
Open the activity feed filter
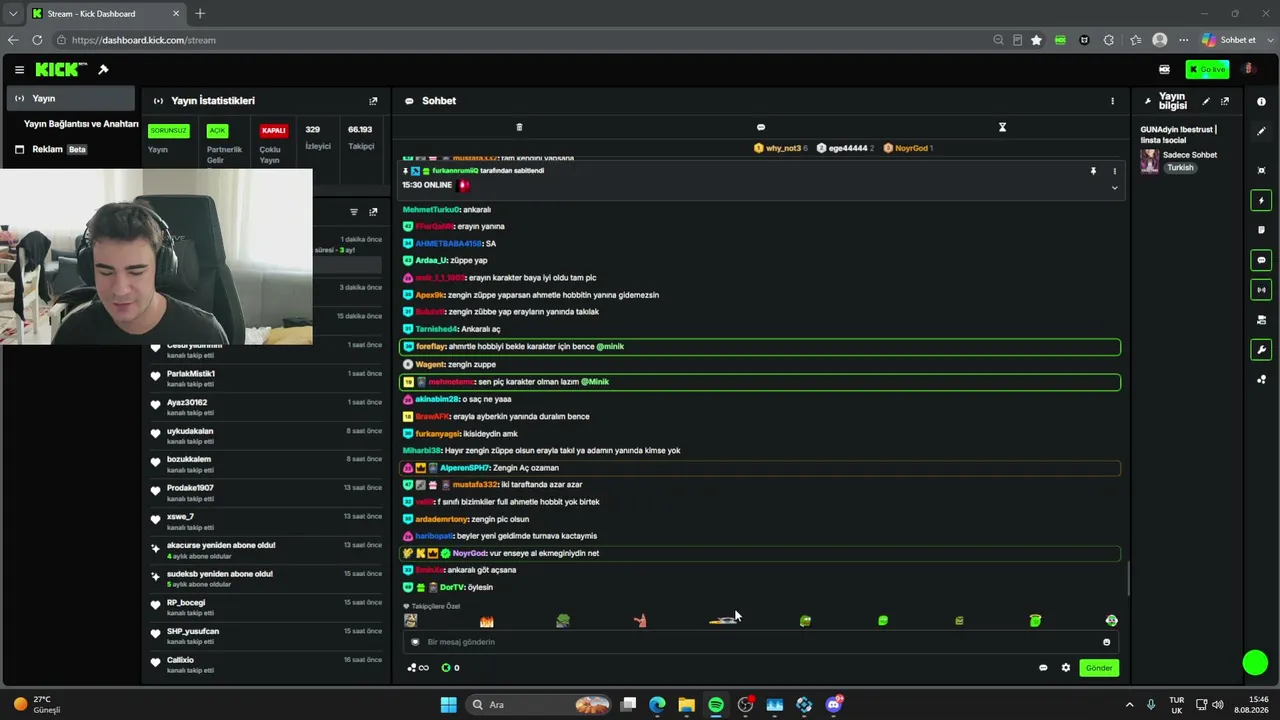click(x=353, y=212)
